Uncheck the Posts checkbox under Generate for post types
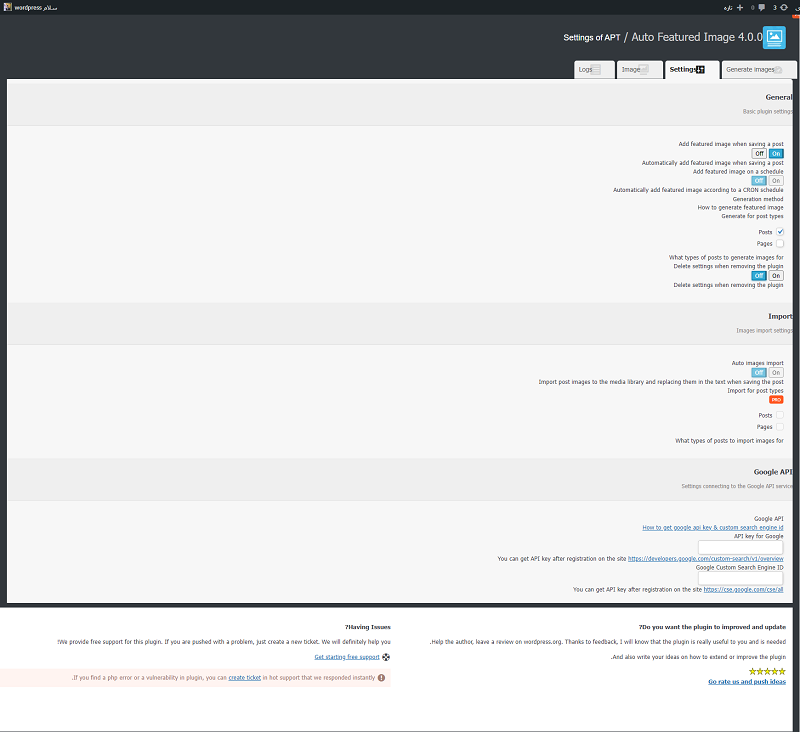The width and height of the screenshot is (800, 732). [x=779, y=232]
